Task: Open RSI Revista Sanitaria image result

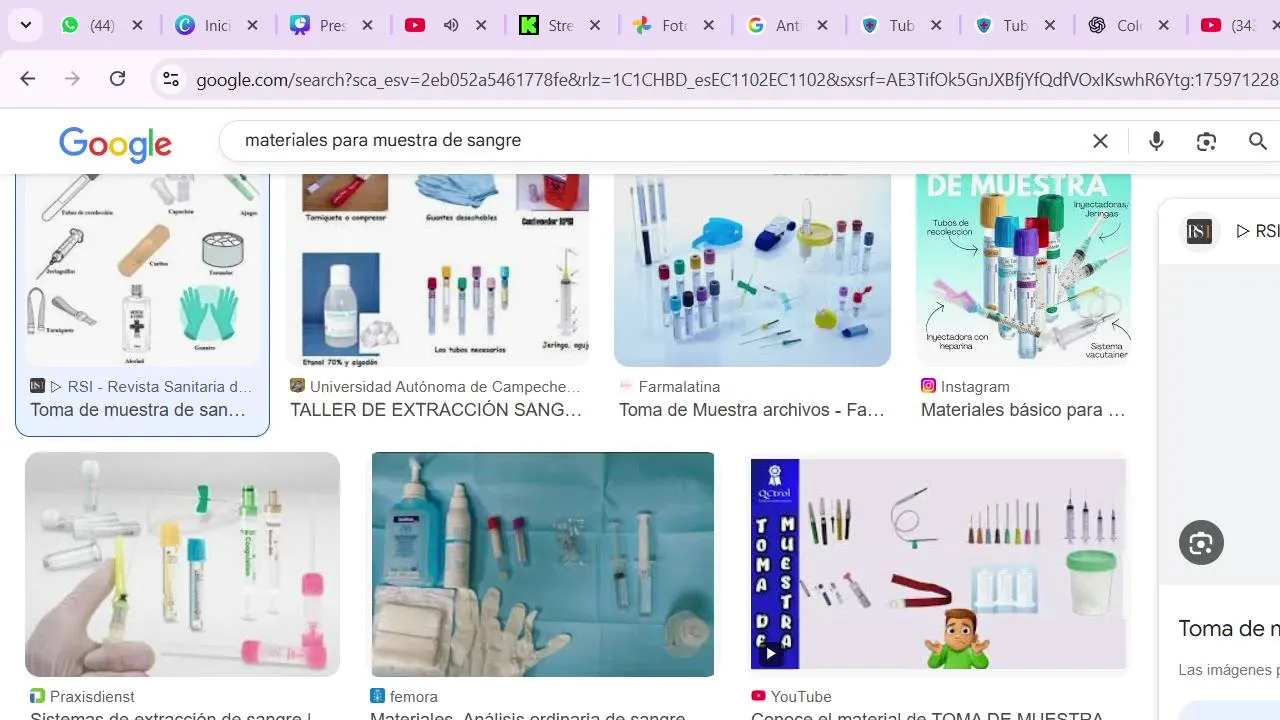Action: tap(142, 270)
